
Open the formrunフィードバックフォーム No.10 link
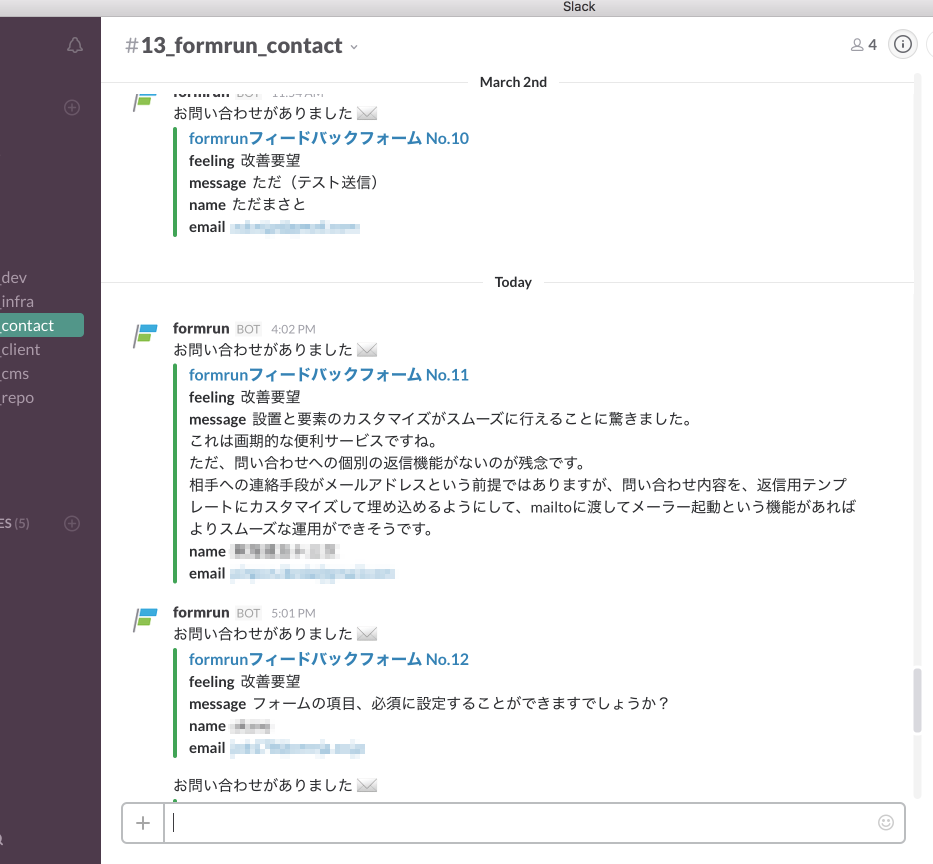click(328, 138)
